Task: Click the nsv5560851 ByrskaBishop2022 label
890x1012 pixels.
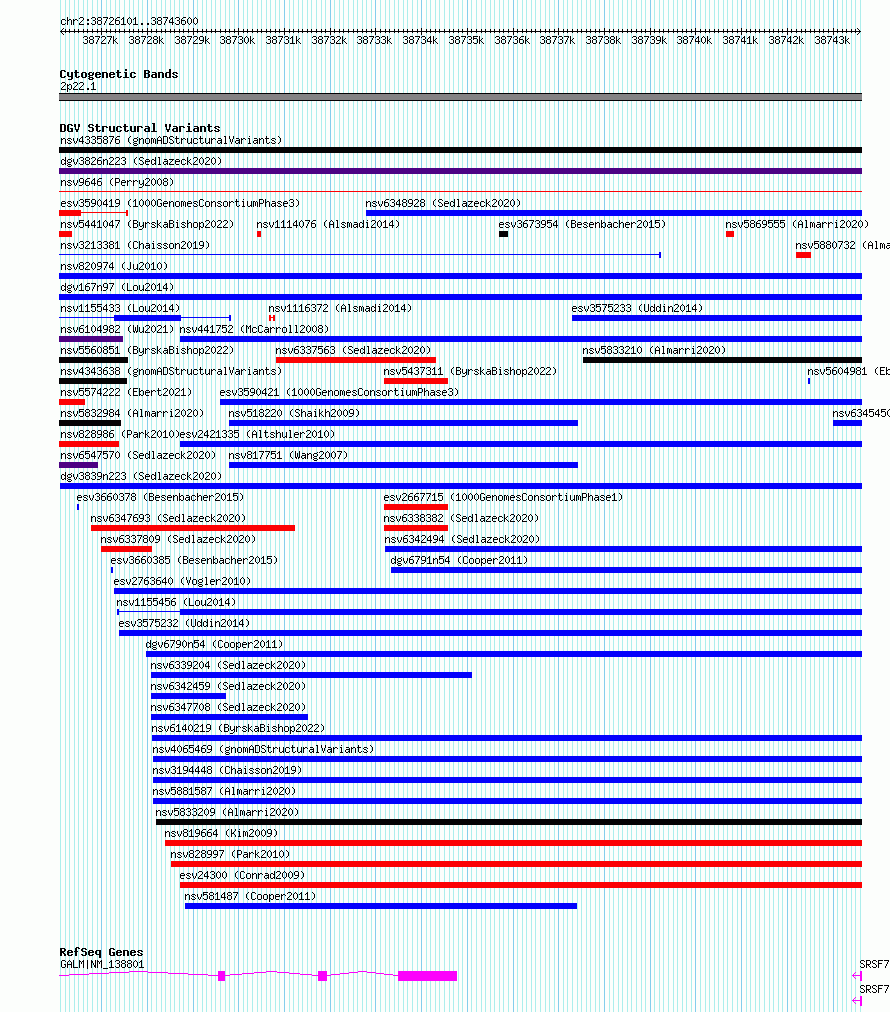Action: [147, 350]
